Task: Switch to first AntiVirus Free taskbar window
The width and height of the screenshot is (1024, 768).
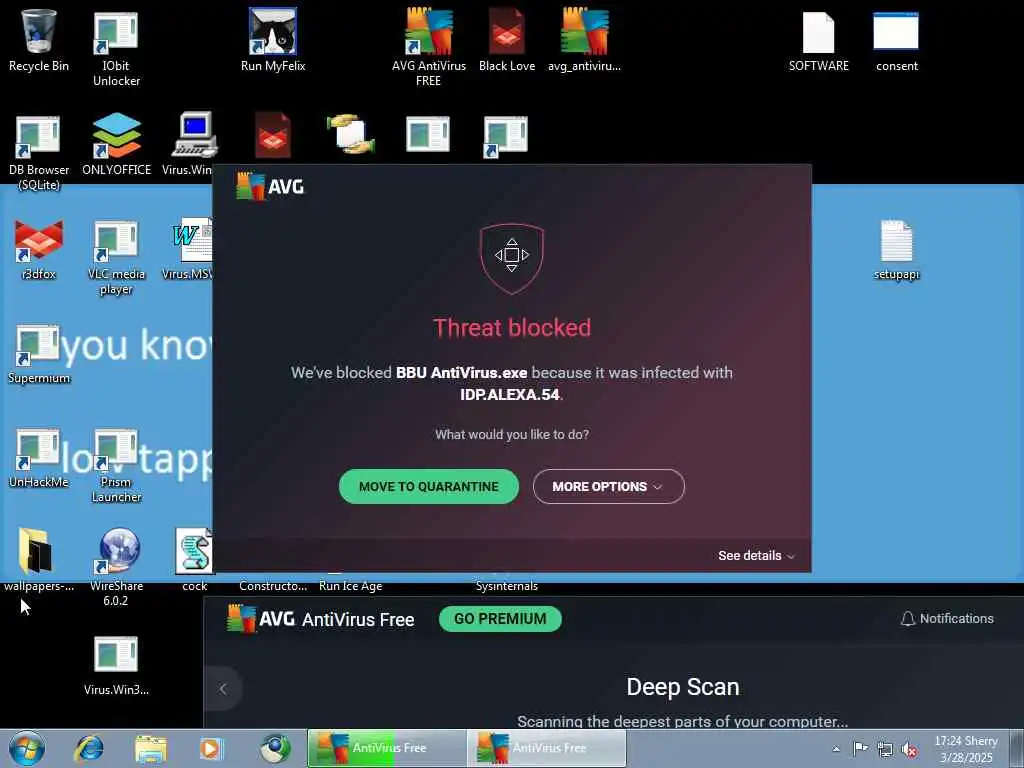Action: [387, 748]
